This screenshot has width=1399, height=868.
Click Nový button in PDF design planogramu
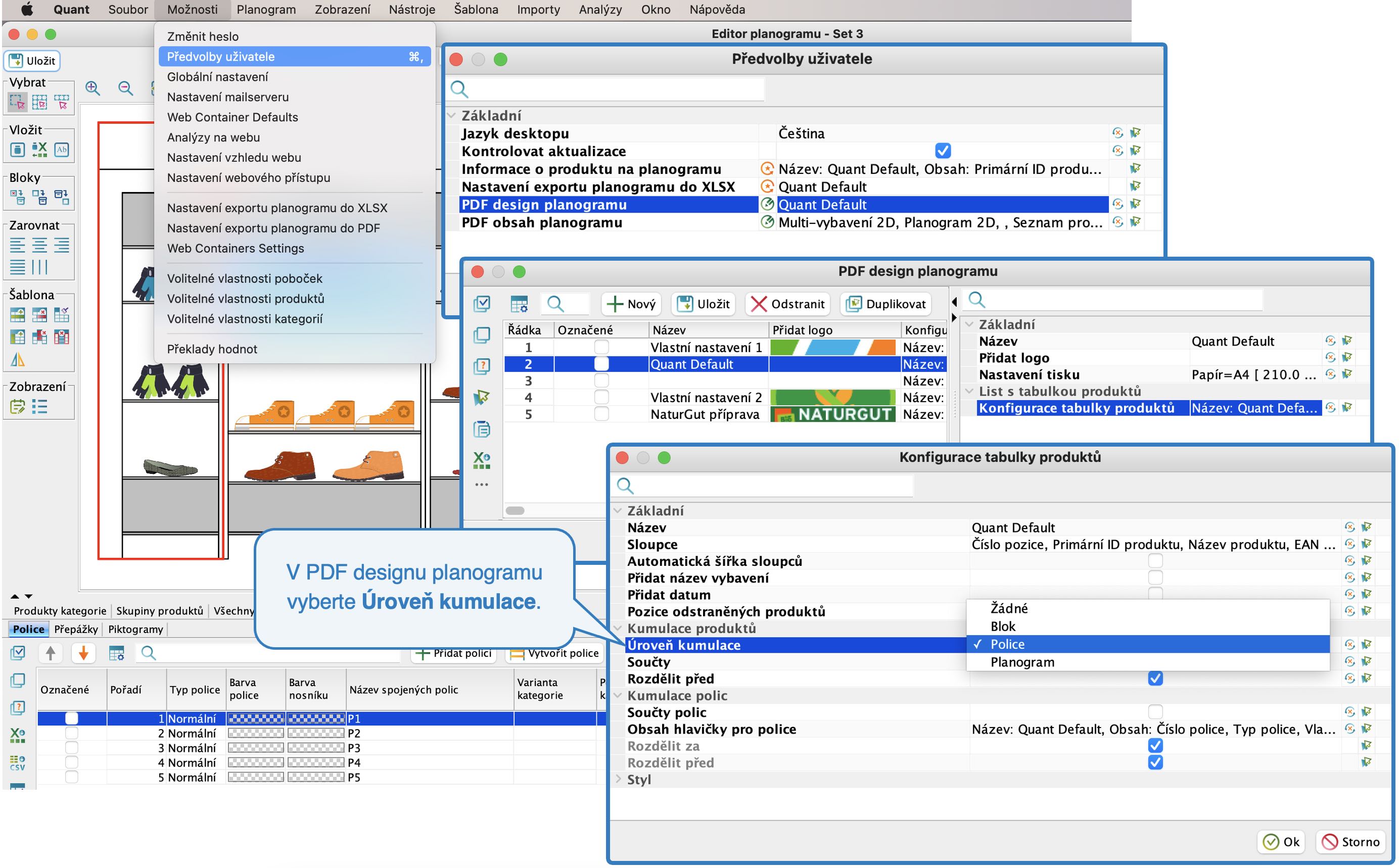(632, 304)
